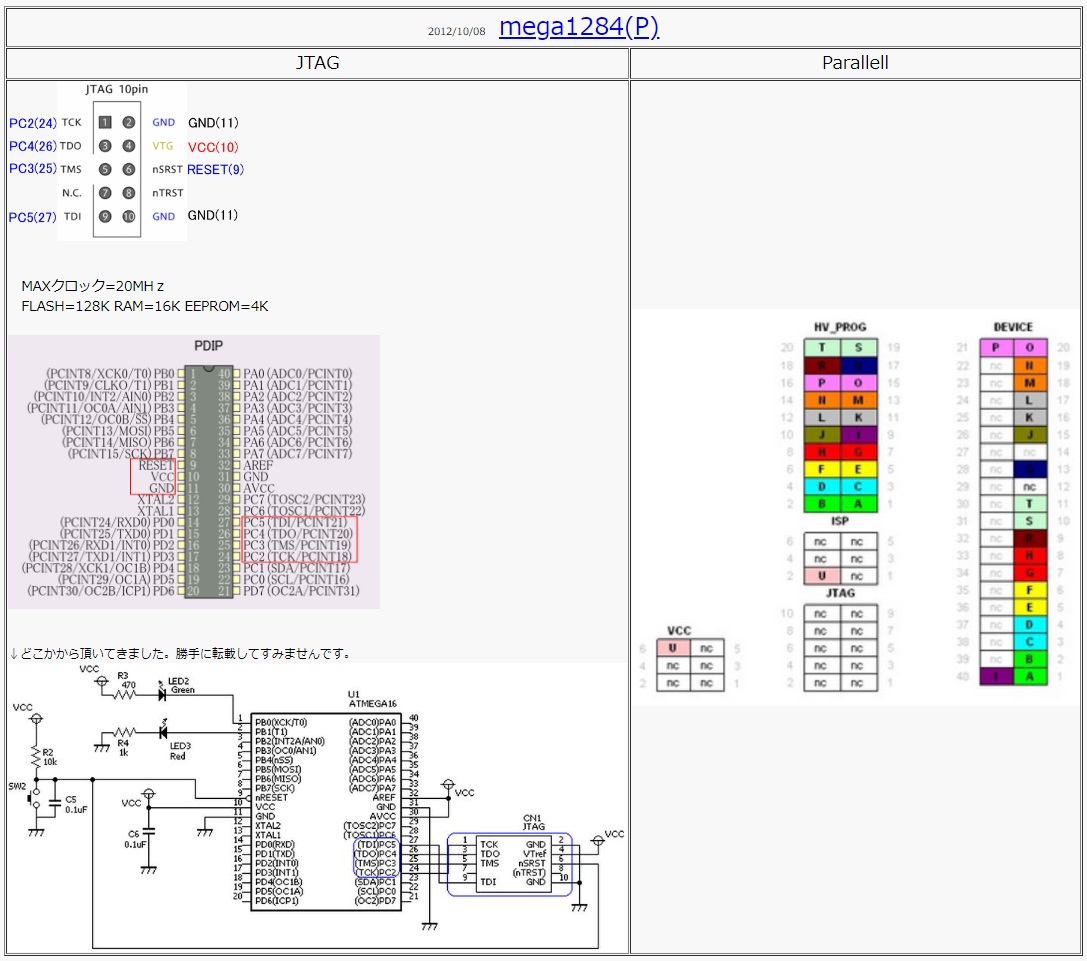Click the JTAG column header cell

click(x=317, y=63)
